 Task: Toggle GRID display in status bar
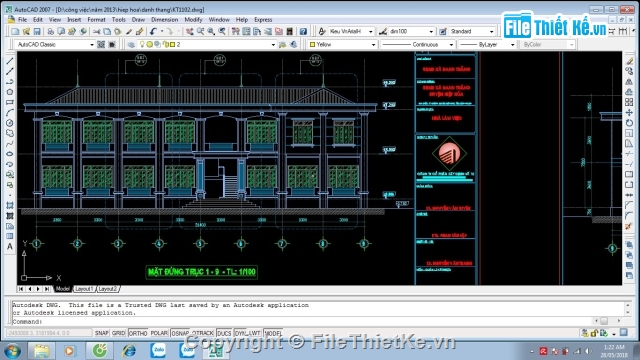(118, 333)
